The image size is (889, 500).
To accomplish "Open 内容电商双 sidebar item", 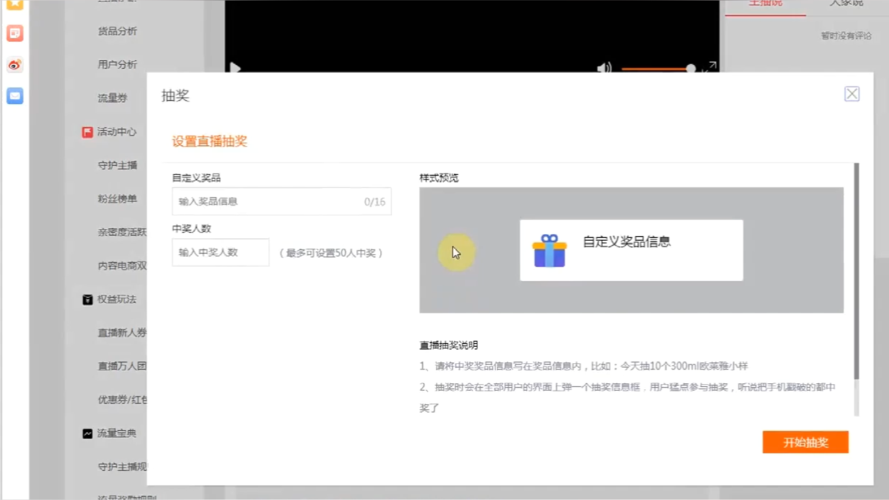I will [122, 265].
